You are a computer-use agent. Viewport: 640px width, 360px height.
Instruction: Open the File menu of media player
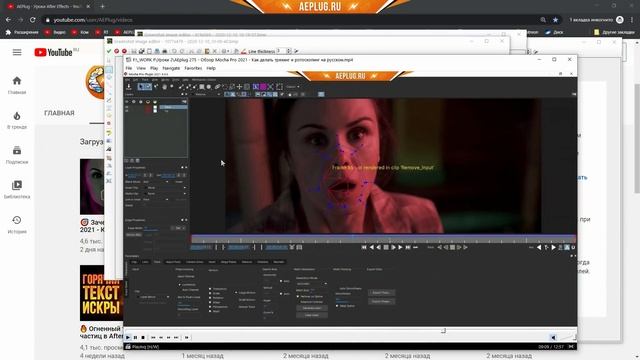pos(129,68)
